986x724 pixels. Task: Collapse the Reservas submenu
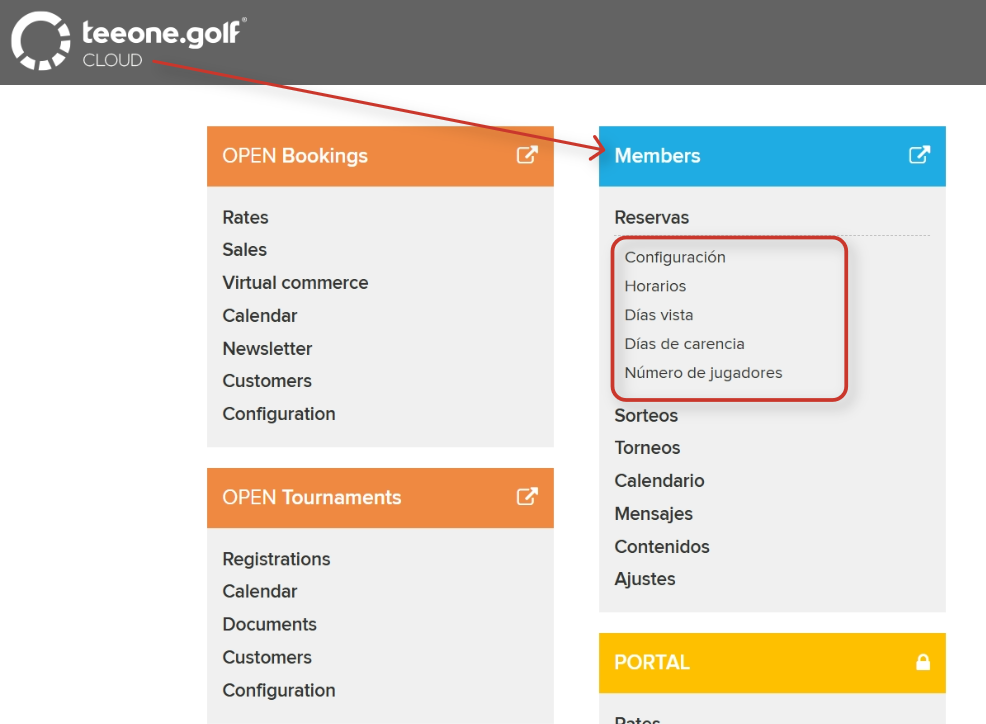[x=651, y=217]
